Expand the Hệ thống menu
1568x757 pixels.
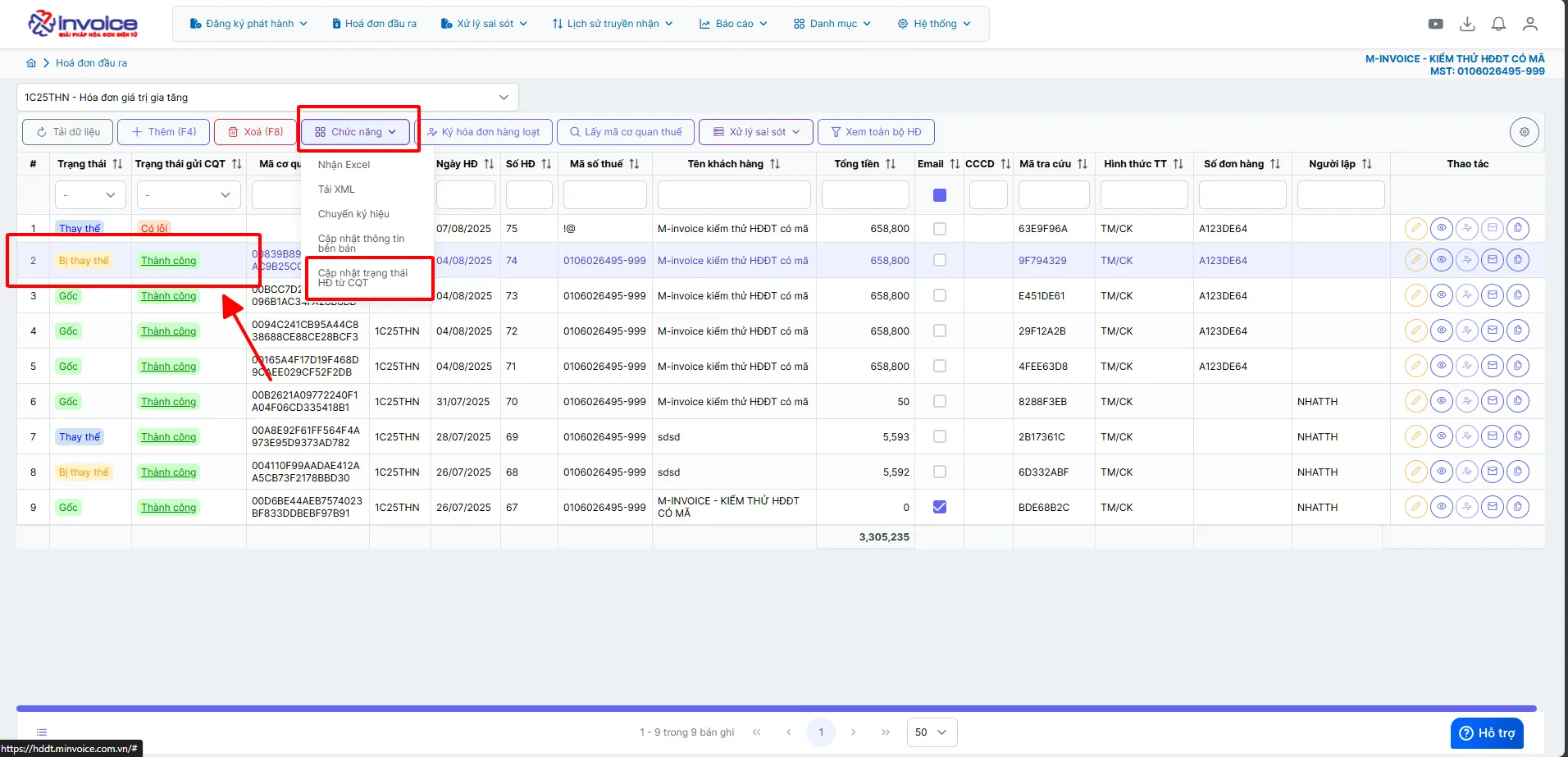(934, 24)
